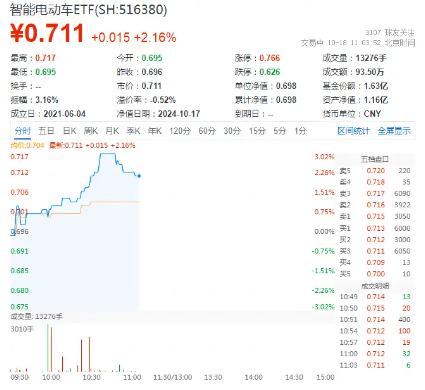The image size is (425, 390).
Task: Select the 30分 interval tab
Action: [x=232, y=131]
